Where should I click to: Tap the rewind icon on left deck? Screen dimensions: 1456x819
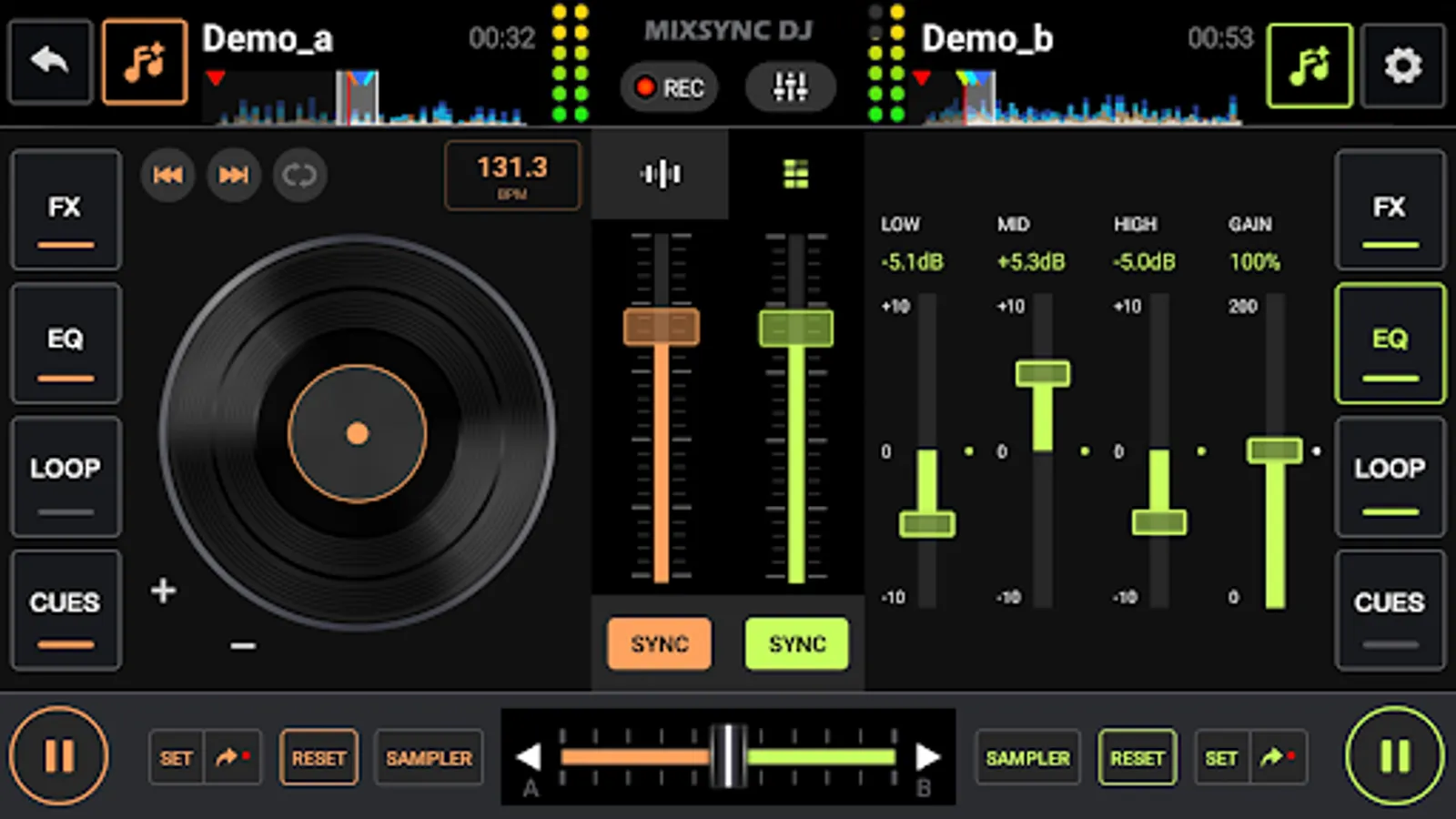click(167, 175)
